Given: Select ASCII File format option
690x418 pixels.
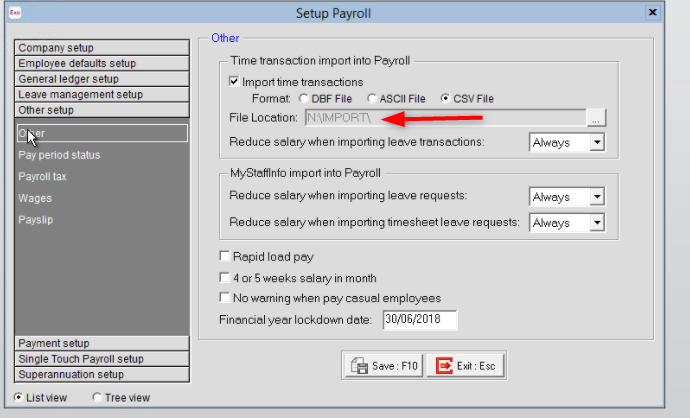Looking at the screenshot, I should tap(372, 98).
